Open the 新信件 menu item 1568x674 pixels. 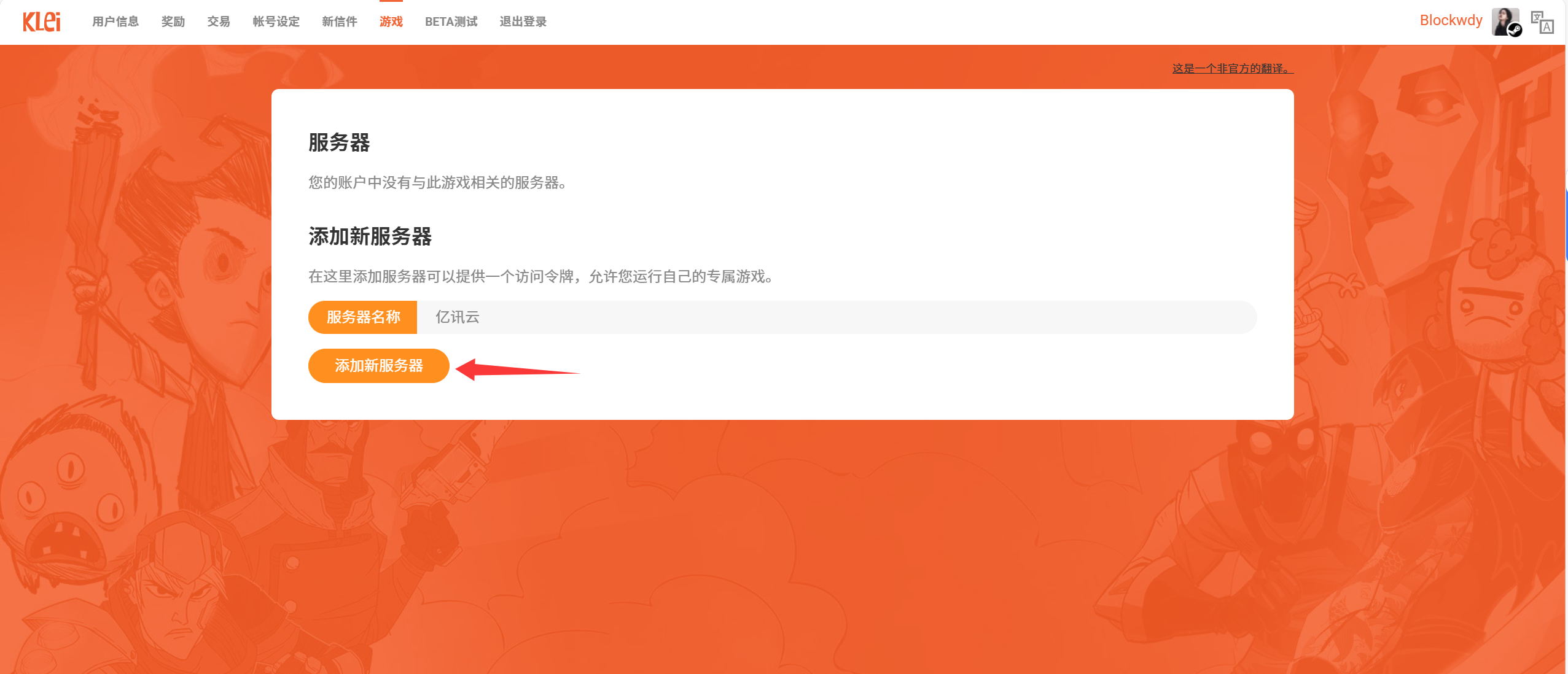340,21
